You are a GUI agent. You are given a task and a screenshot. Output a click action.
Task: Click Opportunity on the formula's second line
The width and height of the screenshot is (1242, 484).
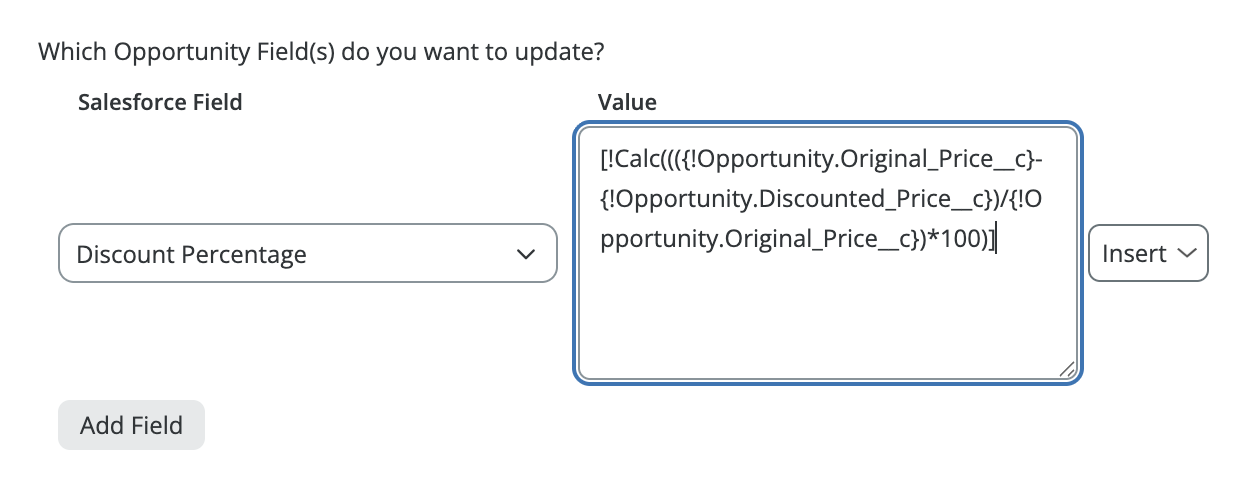[678, 201]
